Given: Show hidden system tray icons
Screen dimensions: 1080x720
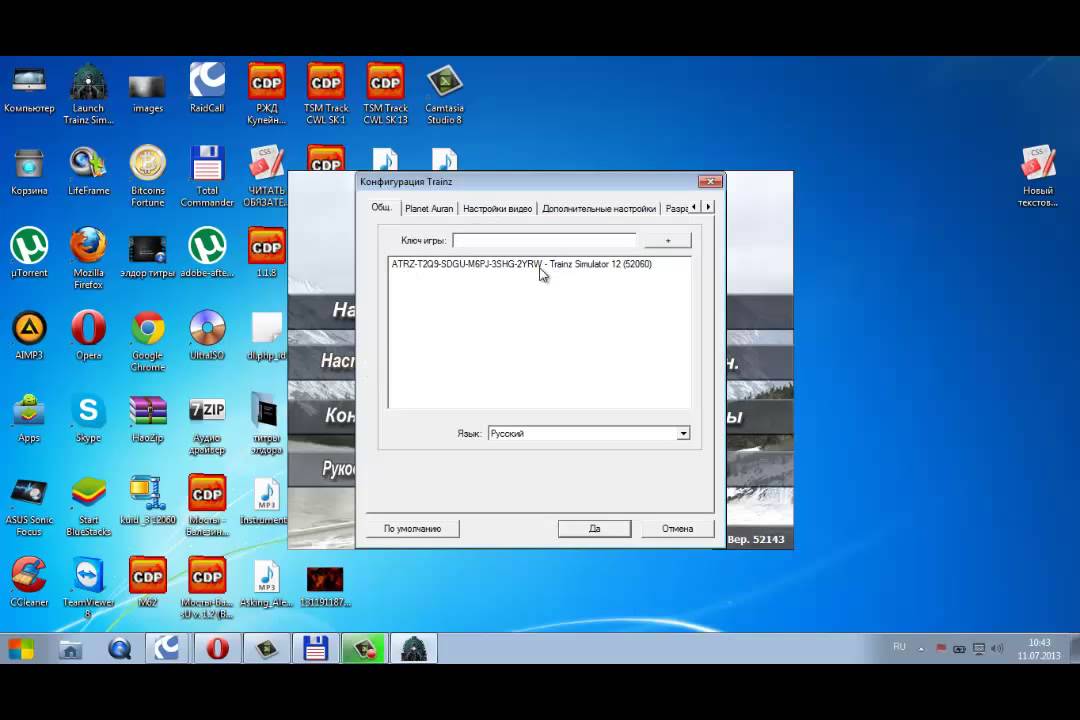Looking at the screenshot, I should tap(921, 649).
